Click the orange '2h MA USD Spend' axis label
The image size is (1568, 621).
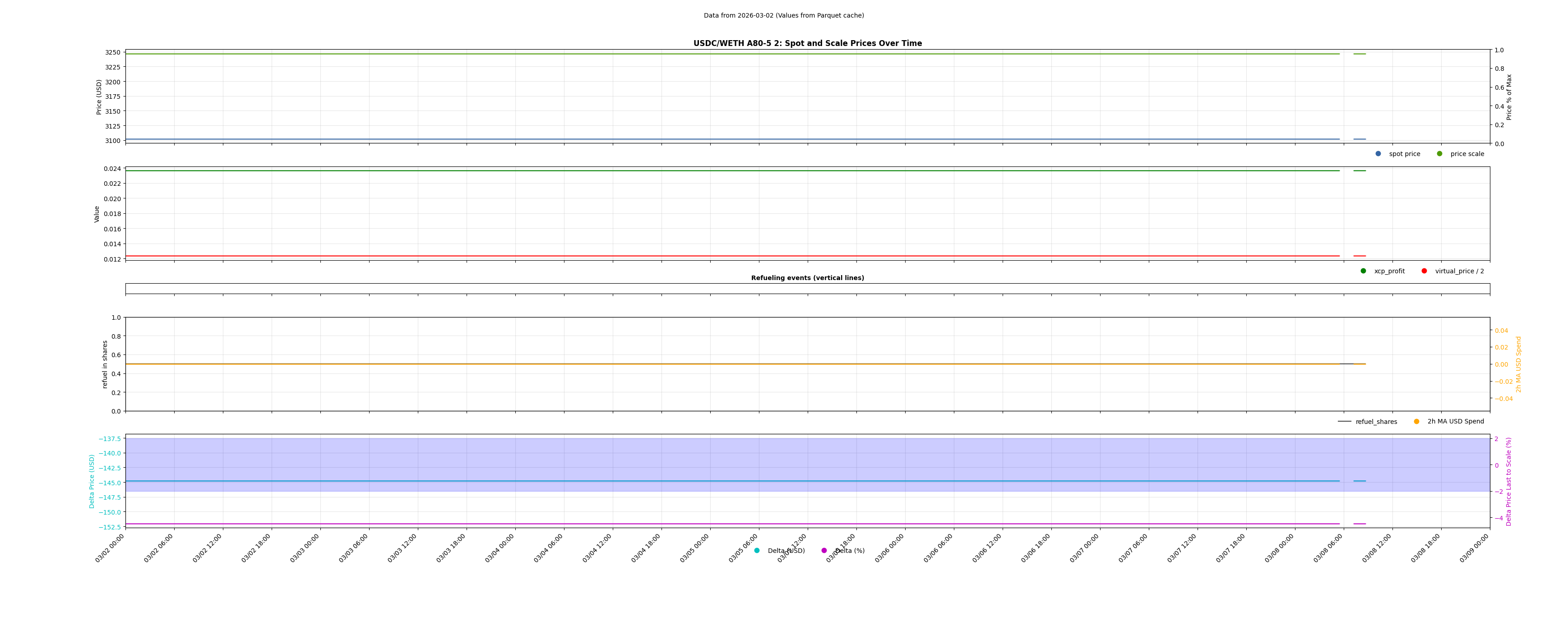pyautogui.click(x=1518, y=364)
